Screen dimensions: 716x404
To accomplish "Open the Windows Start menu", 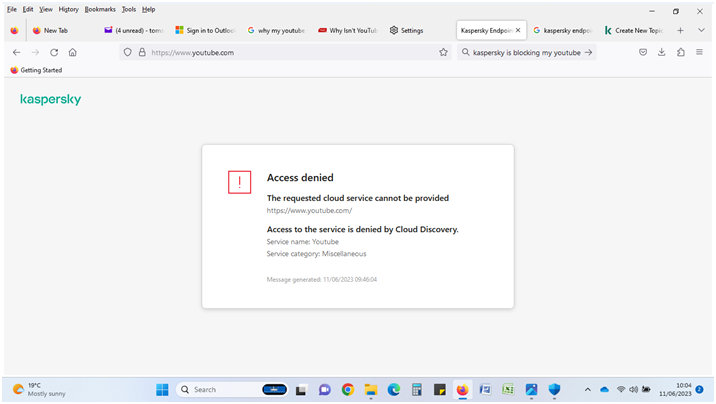I will pos(162,389).
